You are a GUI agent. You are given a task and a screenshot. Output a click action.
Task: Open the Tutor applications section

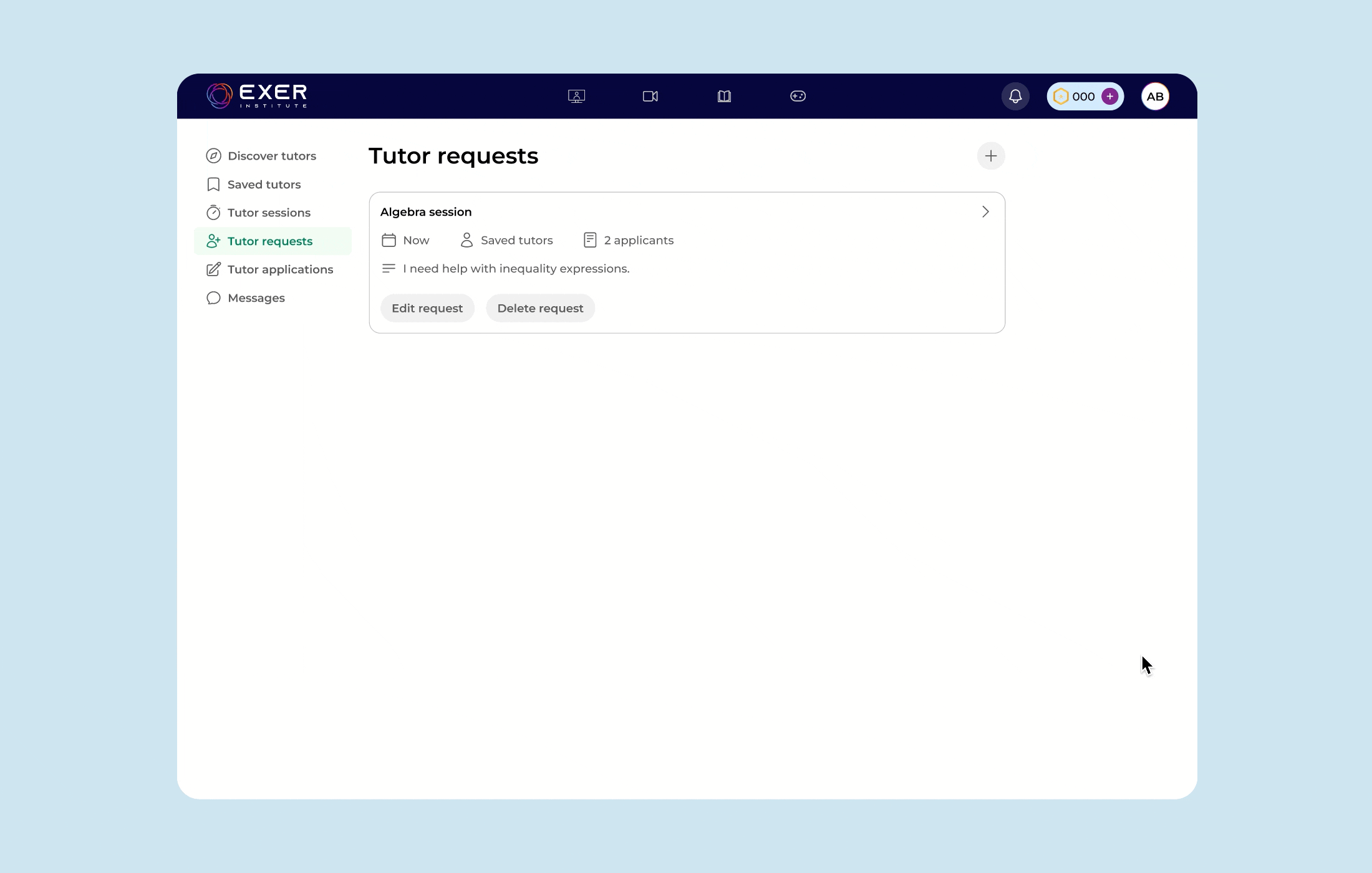click(280, 269)
